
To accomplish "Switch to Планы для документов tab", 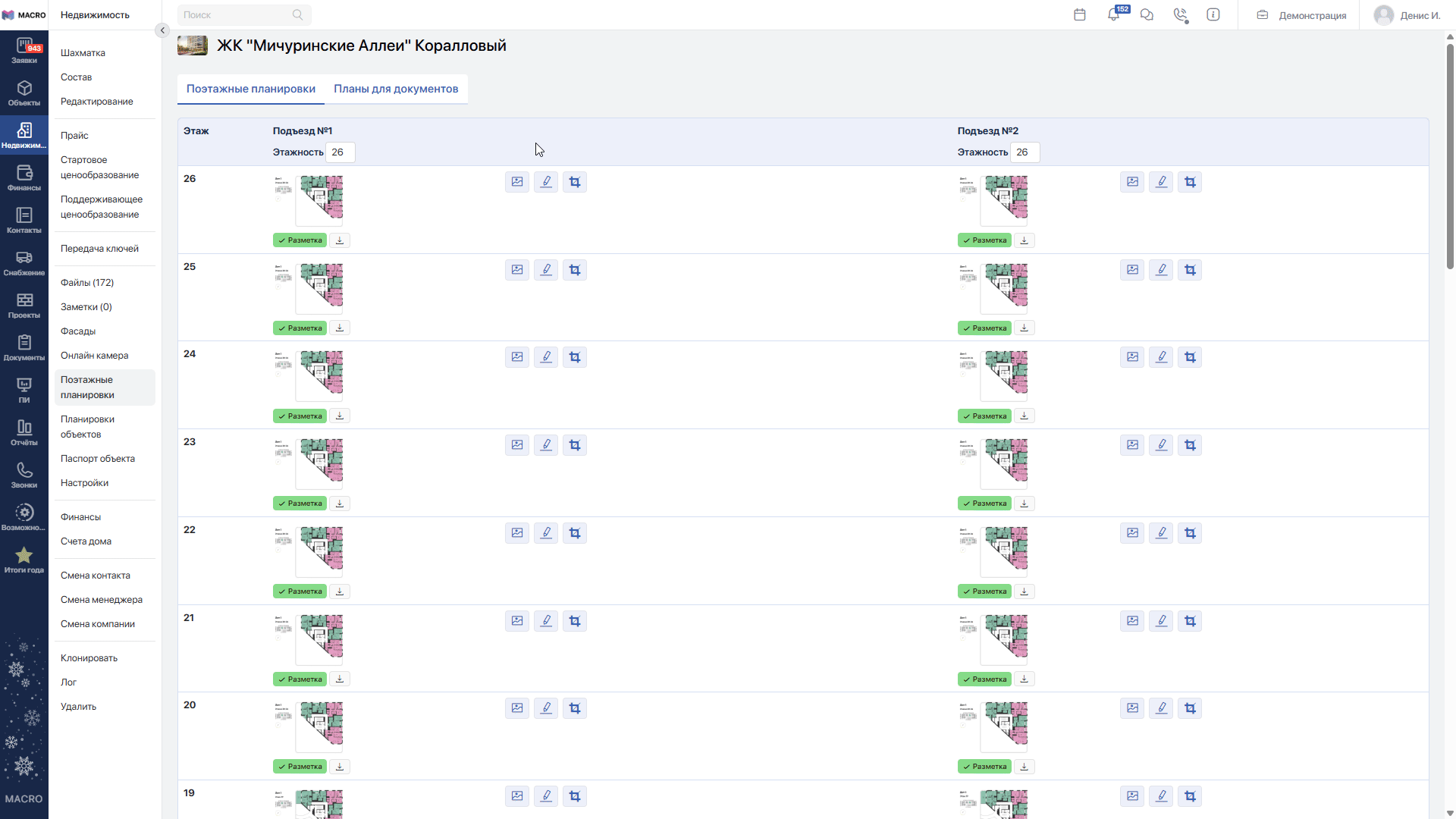I will pos(396,89).
